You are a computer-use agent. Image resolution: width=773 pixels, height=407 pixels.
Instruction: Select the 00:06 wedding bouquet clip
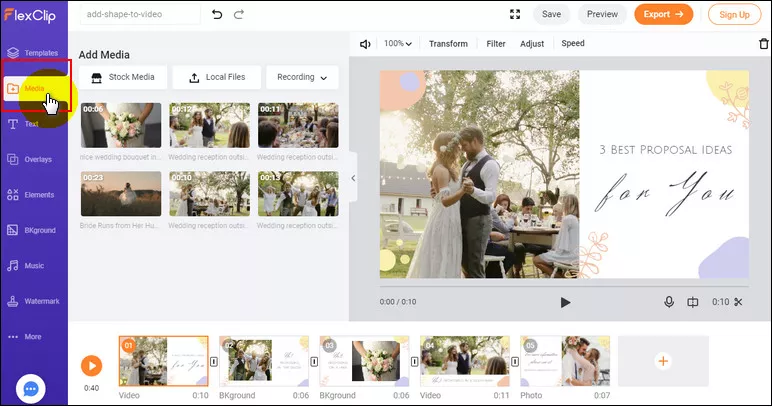pyautogui.click(x=121, y=125)
